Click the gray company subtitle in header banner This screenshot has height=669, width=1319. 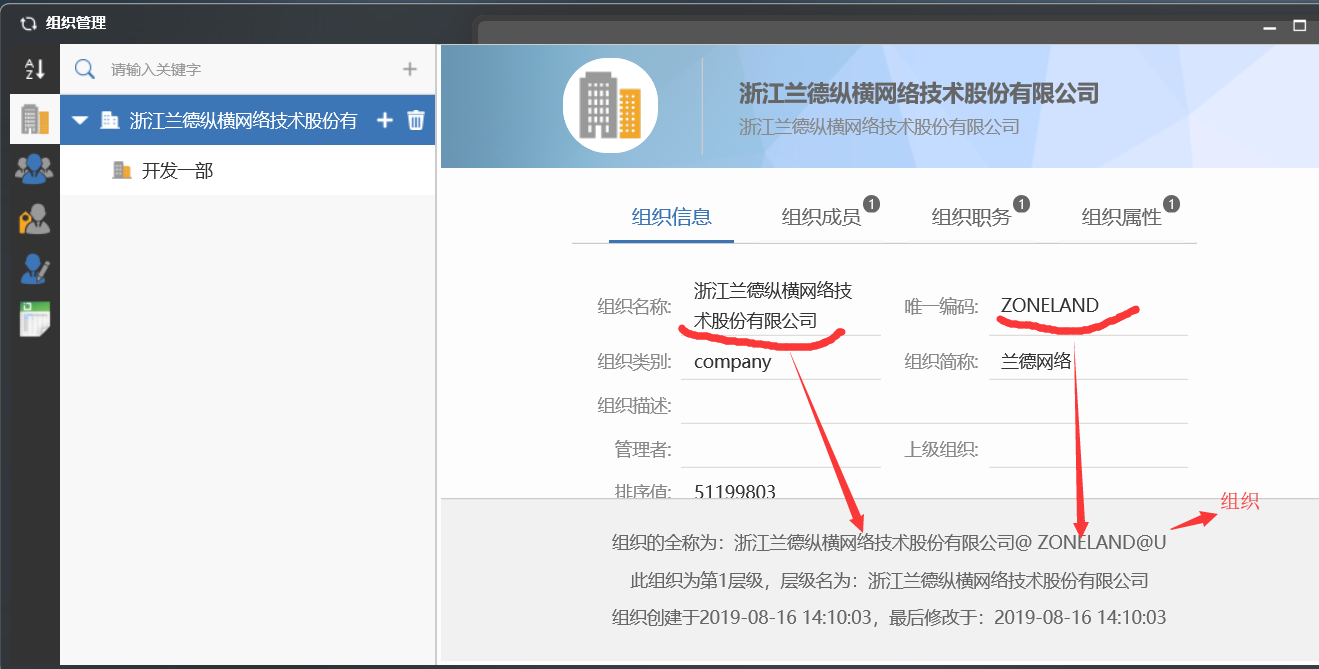coord(879,127)
